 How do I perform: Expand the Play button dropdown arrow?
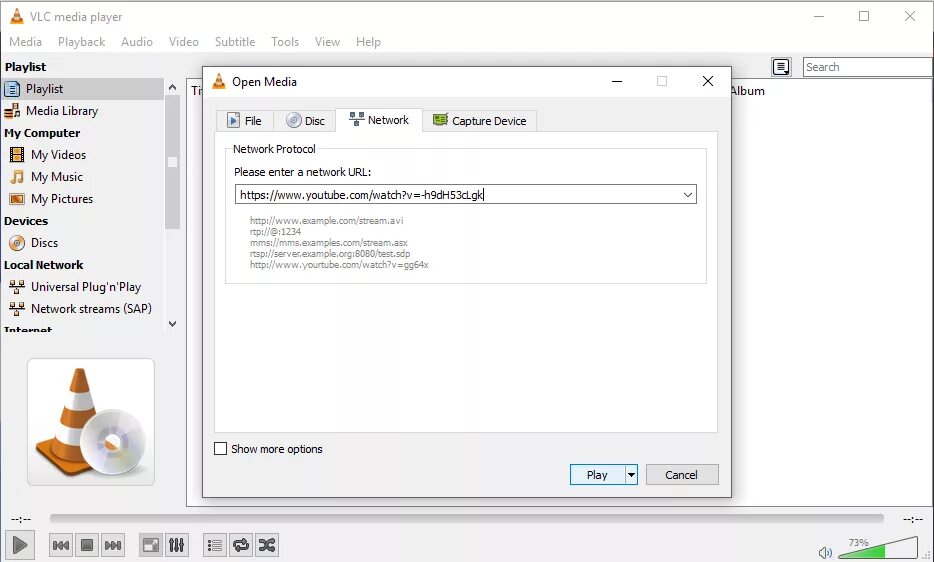coord(631,475)
